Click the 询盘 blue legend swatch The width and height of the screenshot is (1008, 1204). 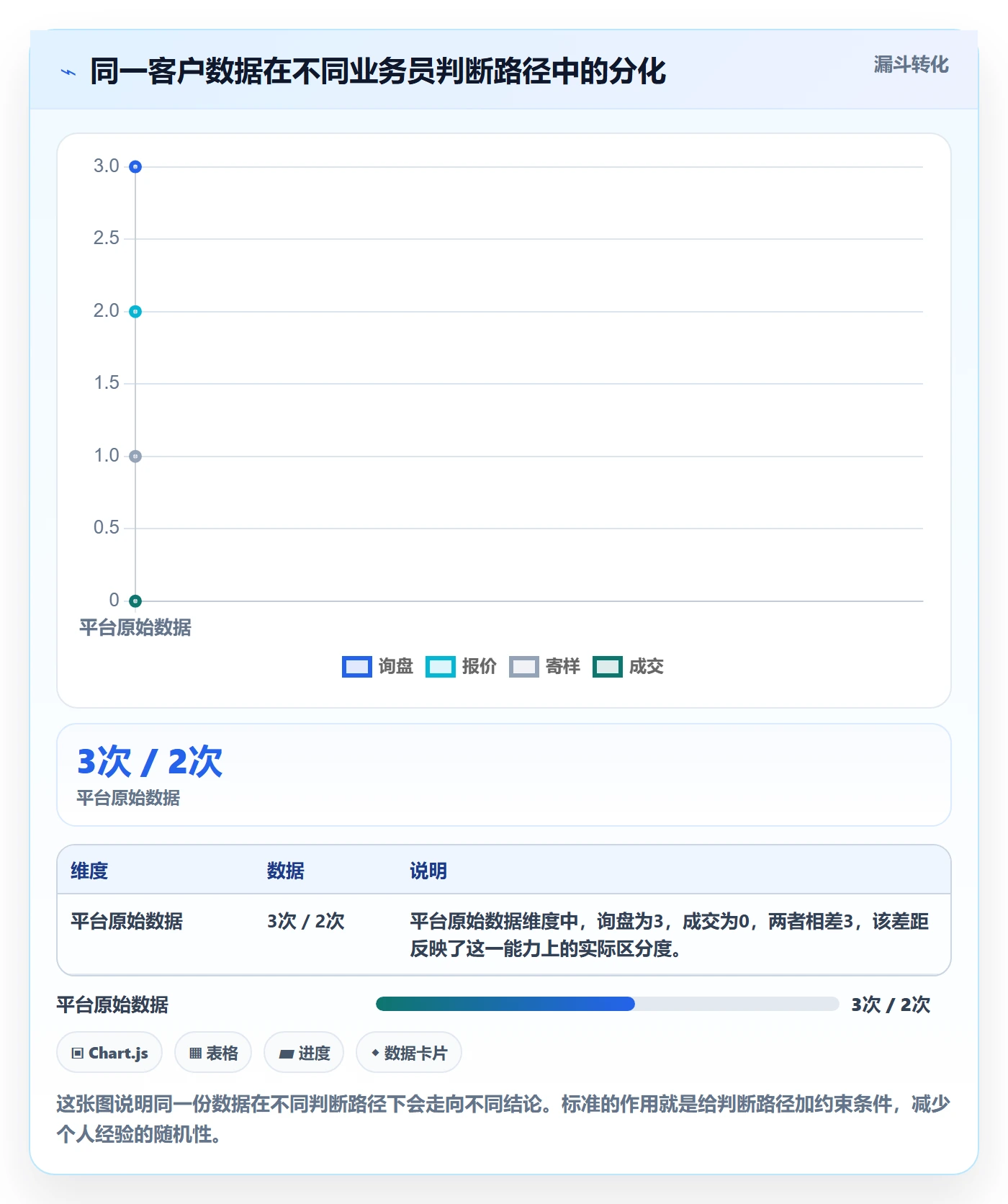[356, 667]
